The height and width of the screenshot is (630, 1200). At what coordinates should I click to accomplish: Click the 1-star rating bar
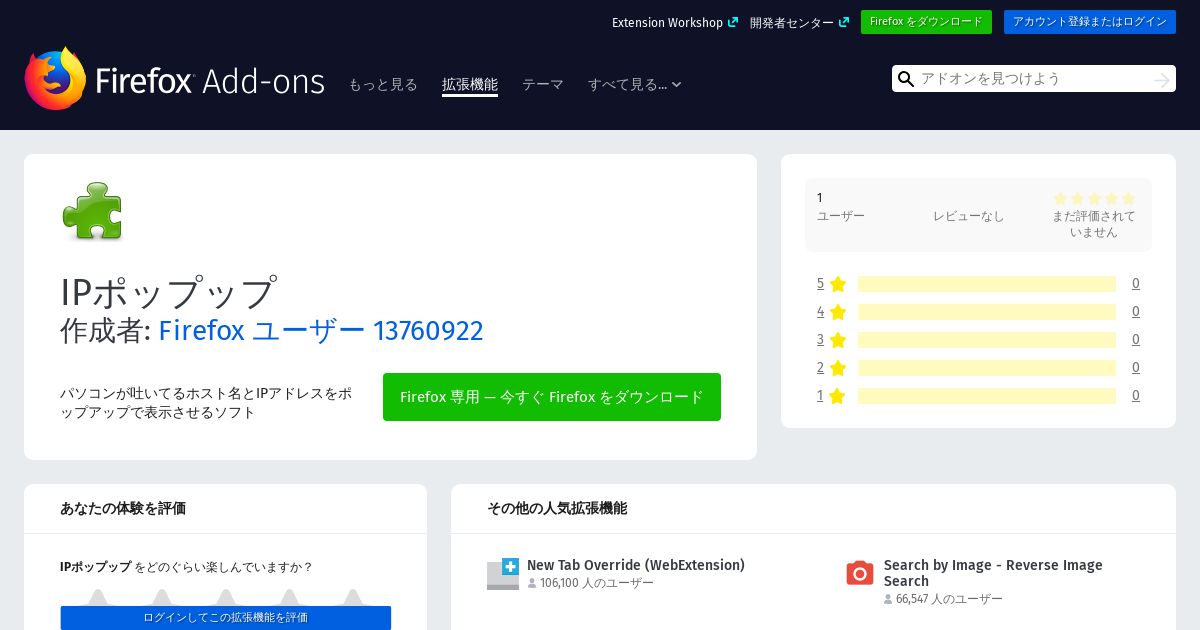pos(987,396)
